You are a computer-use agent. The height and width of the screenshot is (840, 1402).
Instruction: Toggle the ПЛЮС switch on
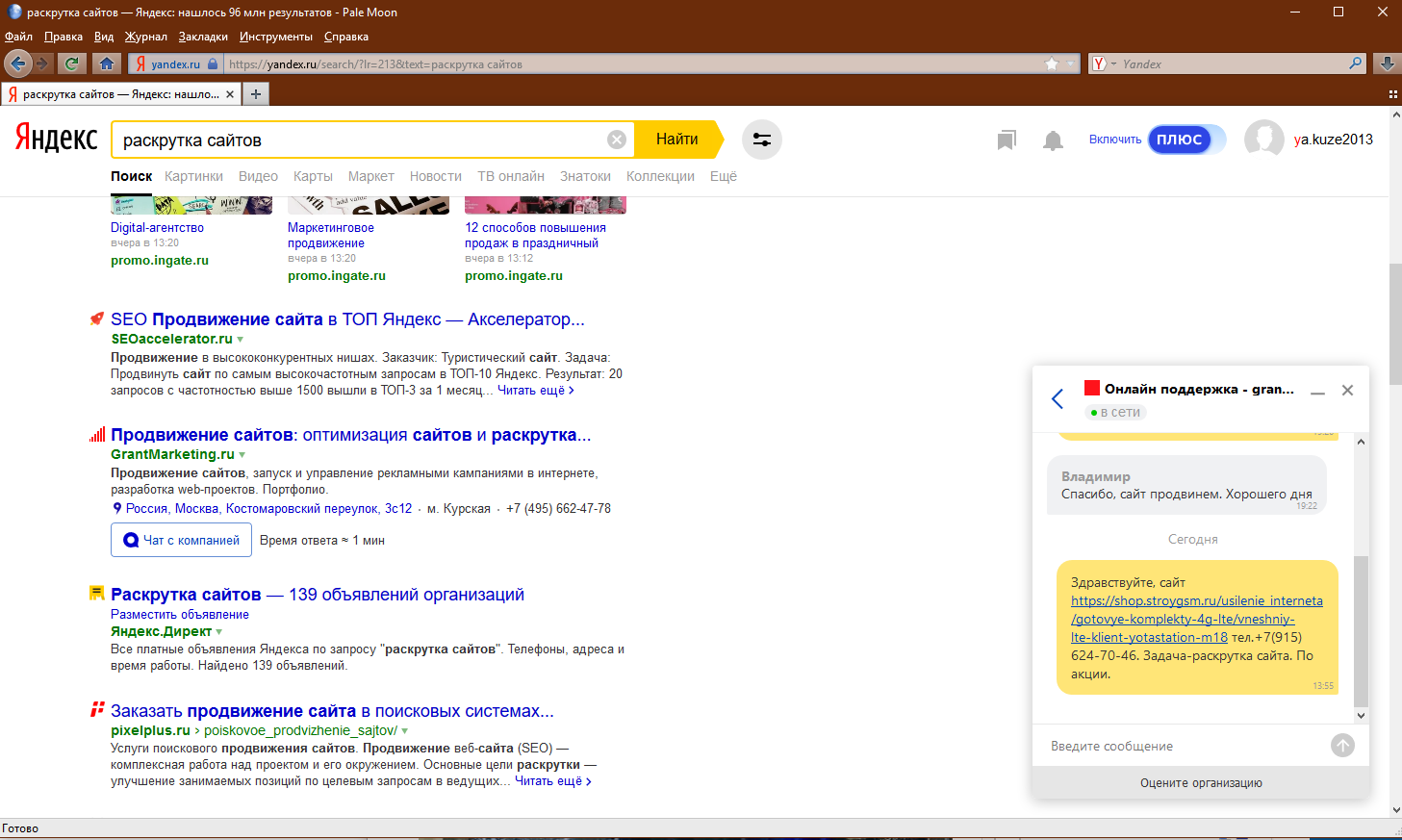(1186, 140)
